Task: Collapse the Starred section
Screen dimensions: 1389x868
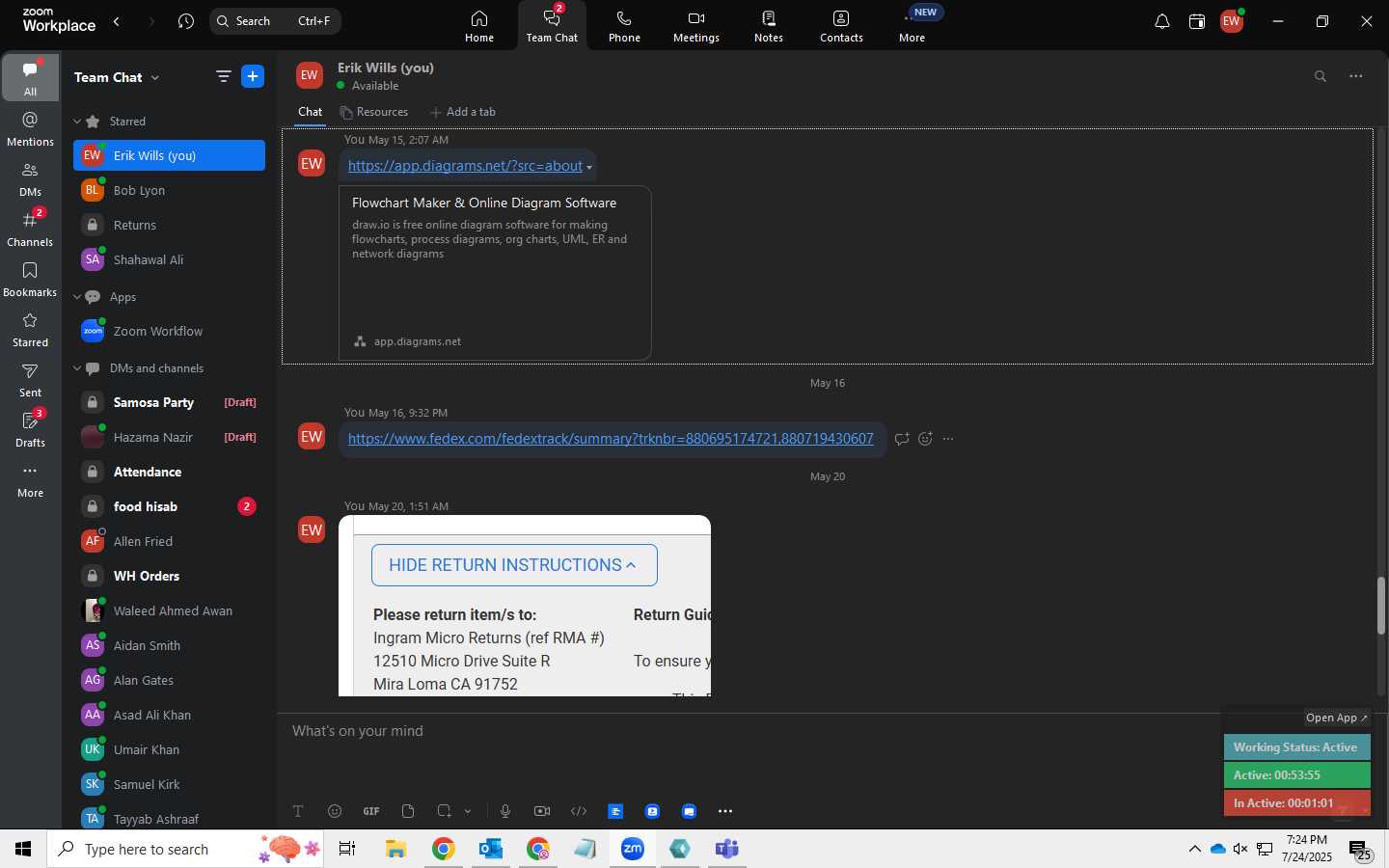Action: coord(77,122)
